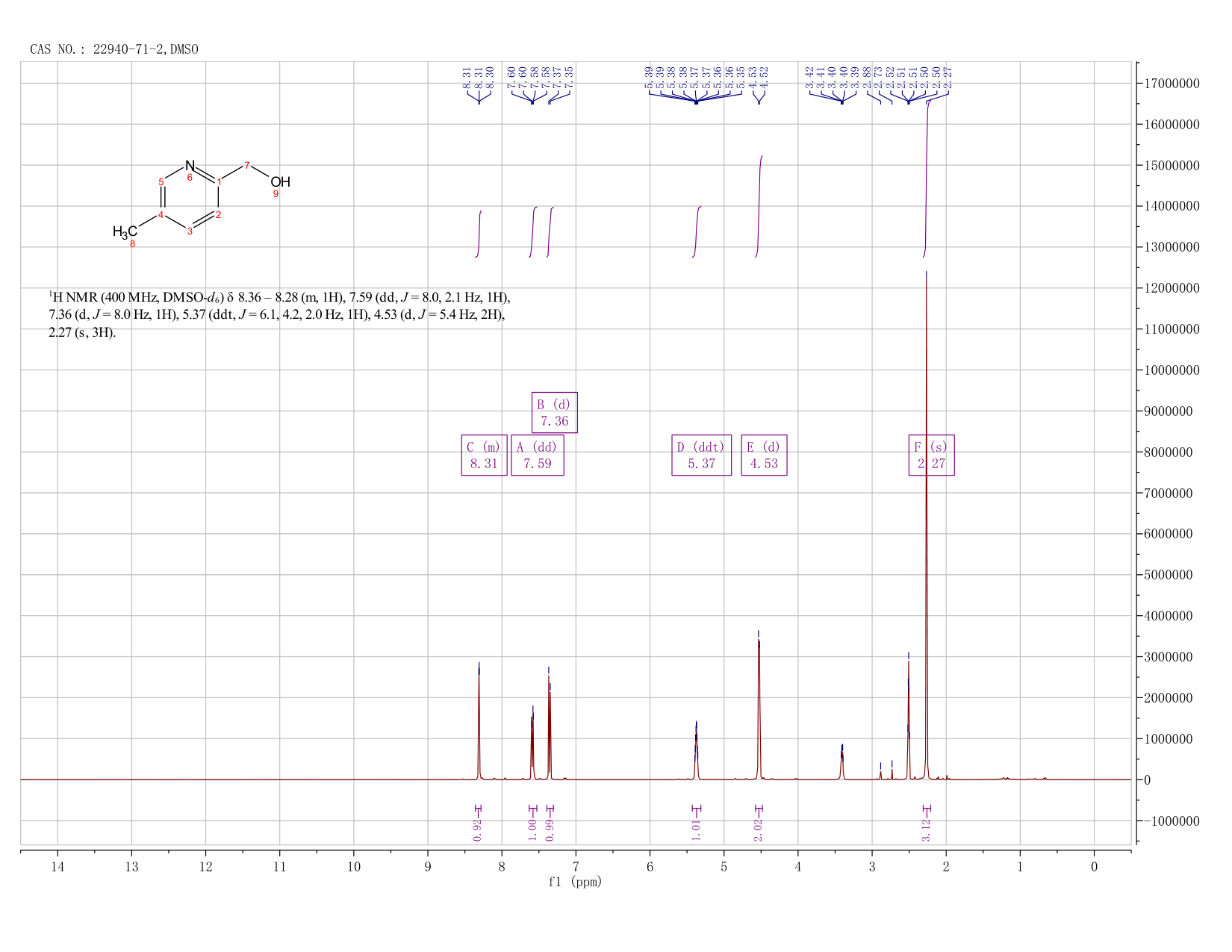Image resolution: width=1232 pixels, height=952 pixels.
Task: Click multiplet box C (m) 8.31
Action: click(485, 455)
